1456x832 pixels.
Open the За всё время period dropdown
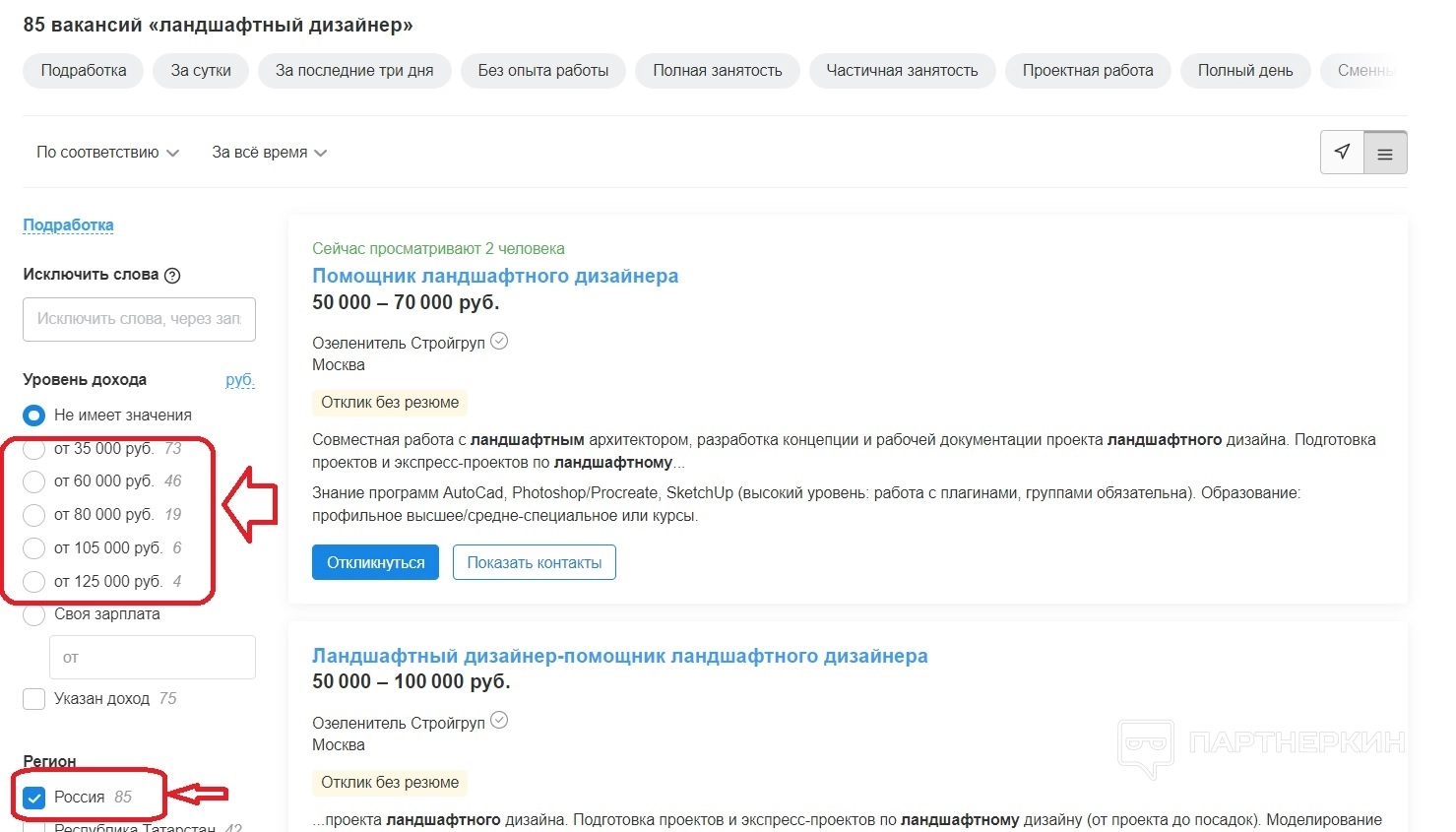coord(269,153)
